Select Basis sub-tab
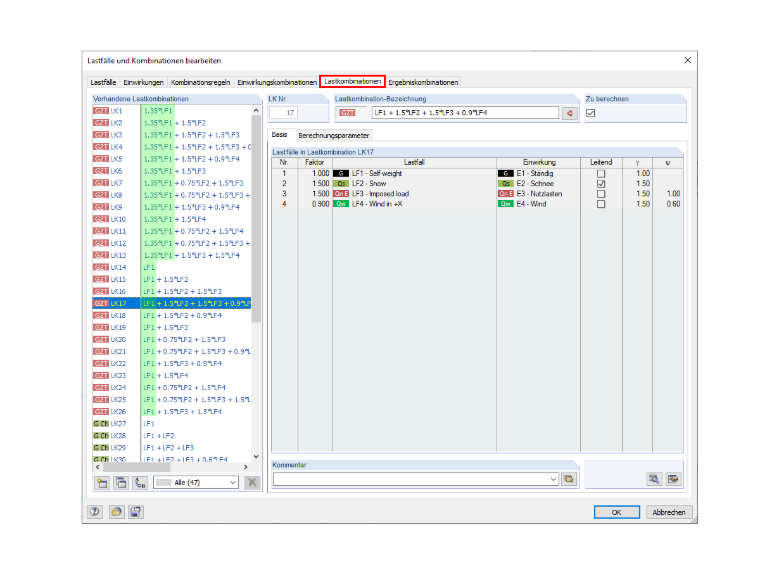 280,135
